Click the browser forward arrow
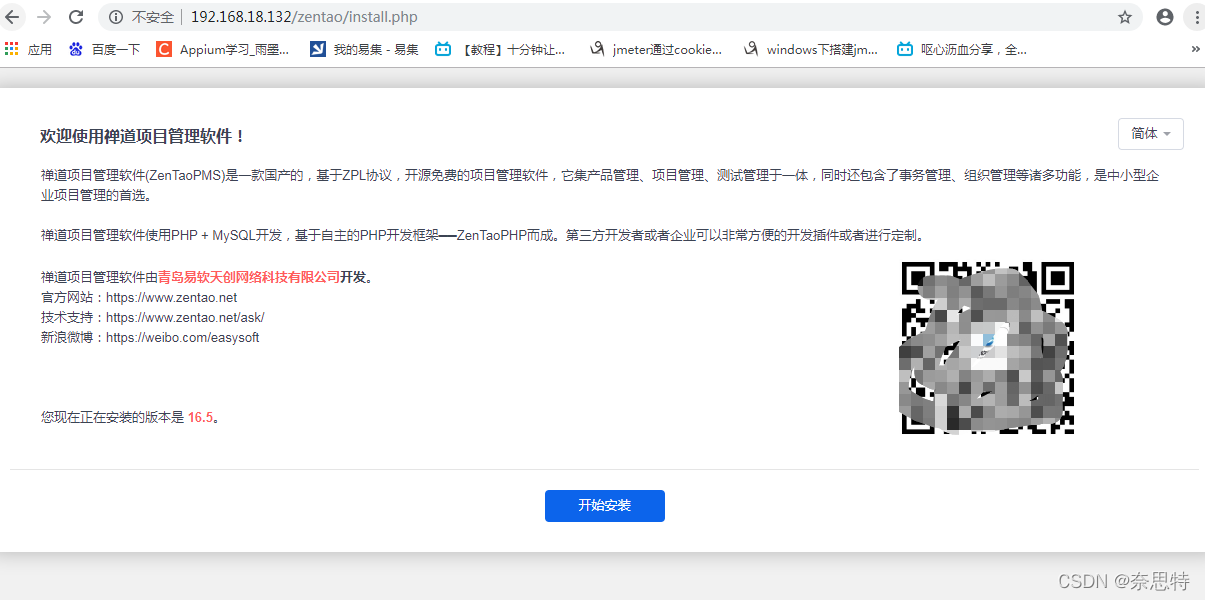 (44, 17)
